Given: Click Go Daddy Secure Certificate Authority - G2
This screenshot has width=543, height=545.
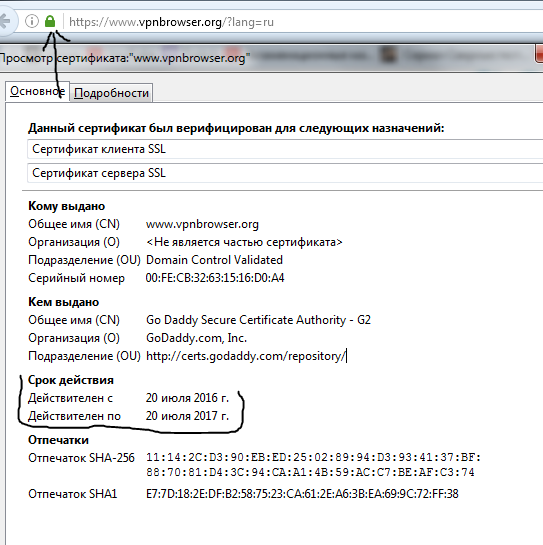Looking at the screenshot, I should coord(258,320).
